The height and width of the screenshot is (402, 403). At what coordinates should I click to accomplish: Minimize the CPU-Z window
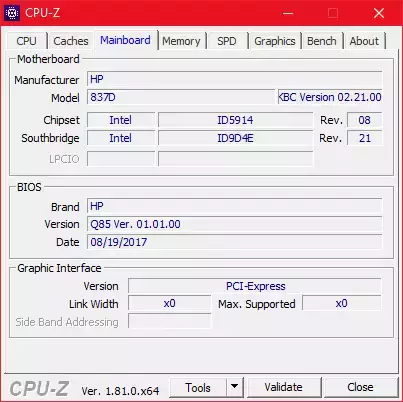(x=288, y=13)
